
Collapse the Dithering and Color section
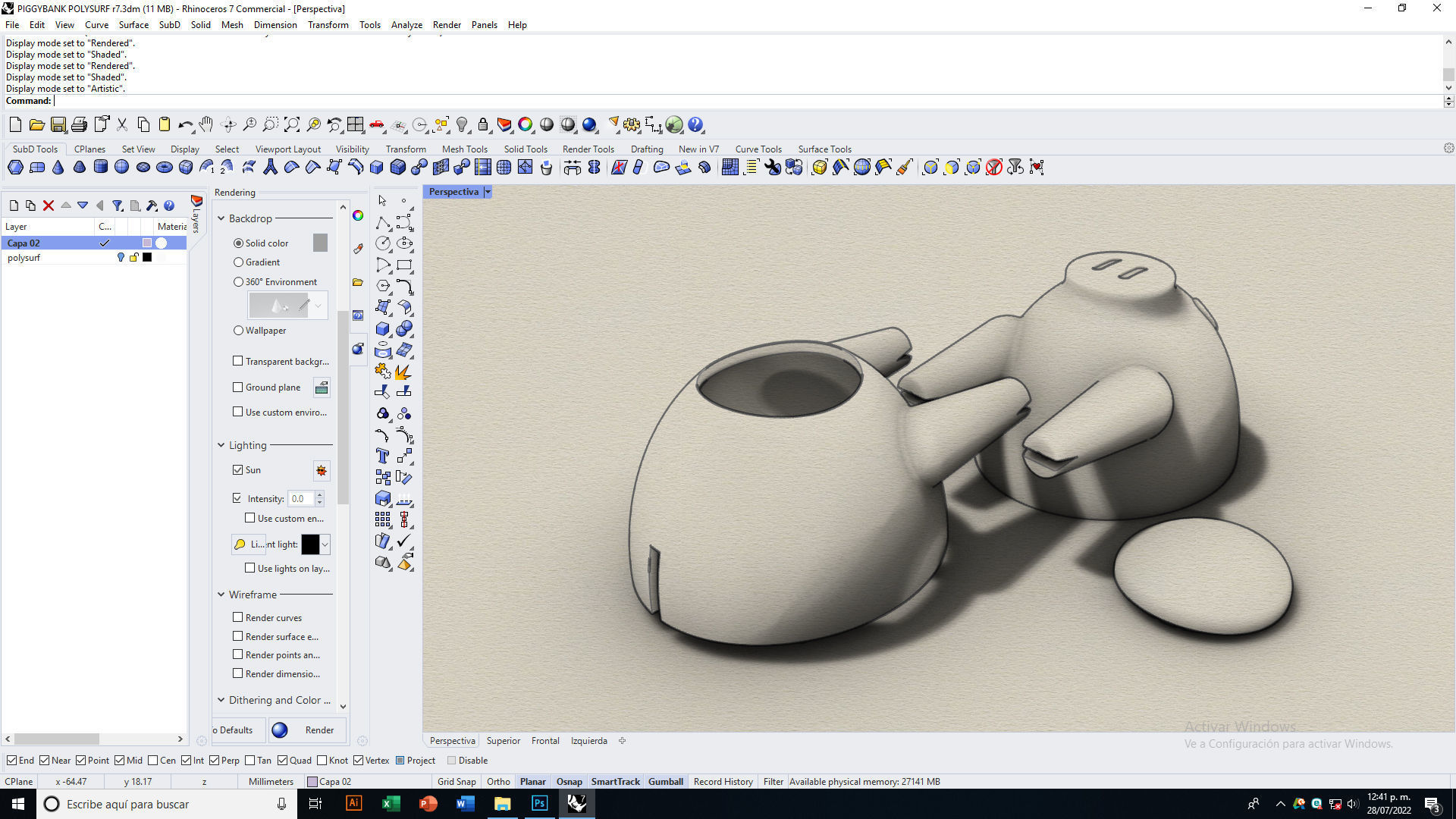tap(221, 700)
